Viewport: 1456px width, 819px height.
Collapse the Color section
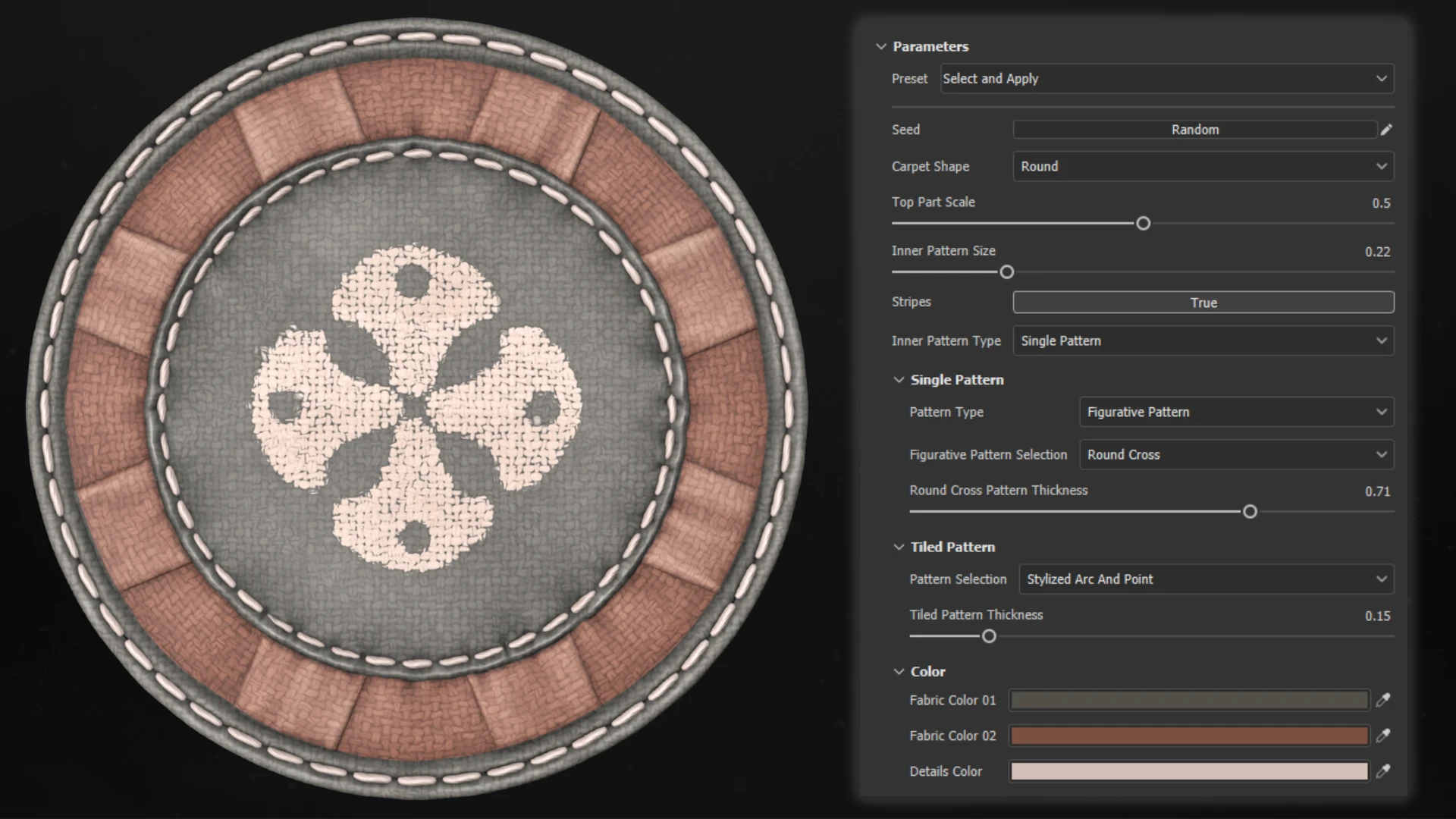click(x=899, y=671)
